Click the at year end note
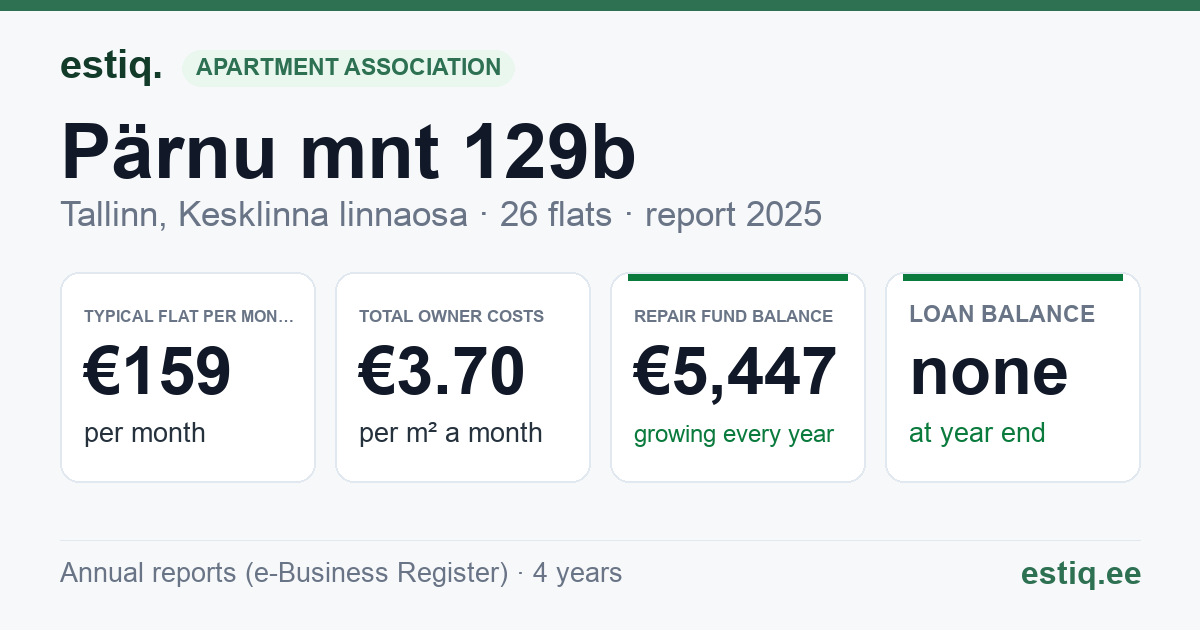 pyautogui.click(x=977, y=433)
